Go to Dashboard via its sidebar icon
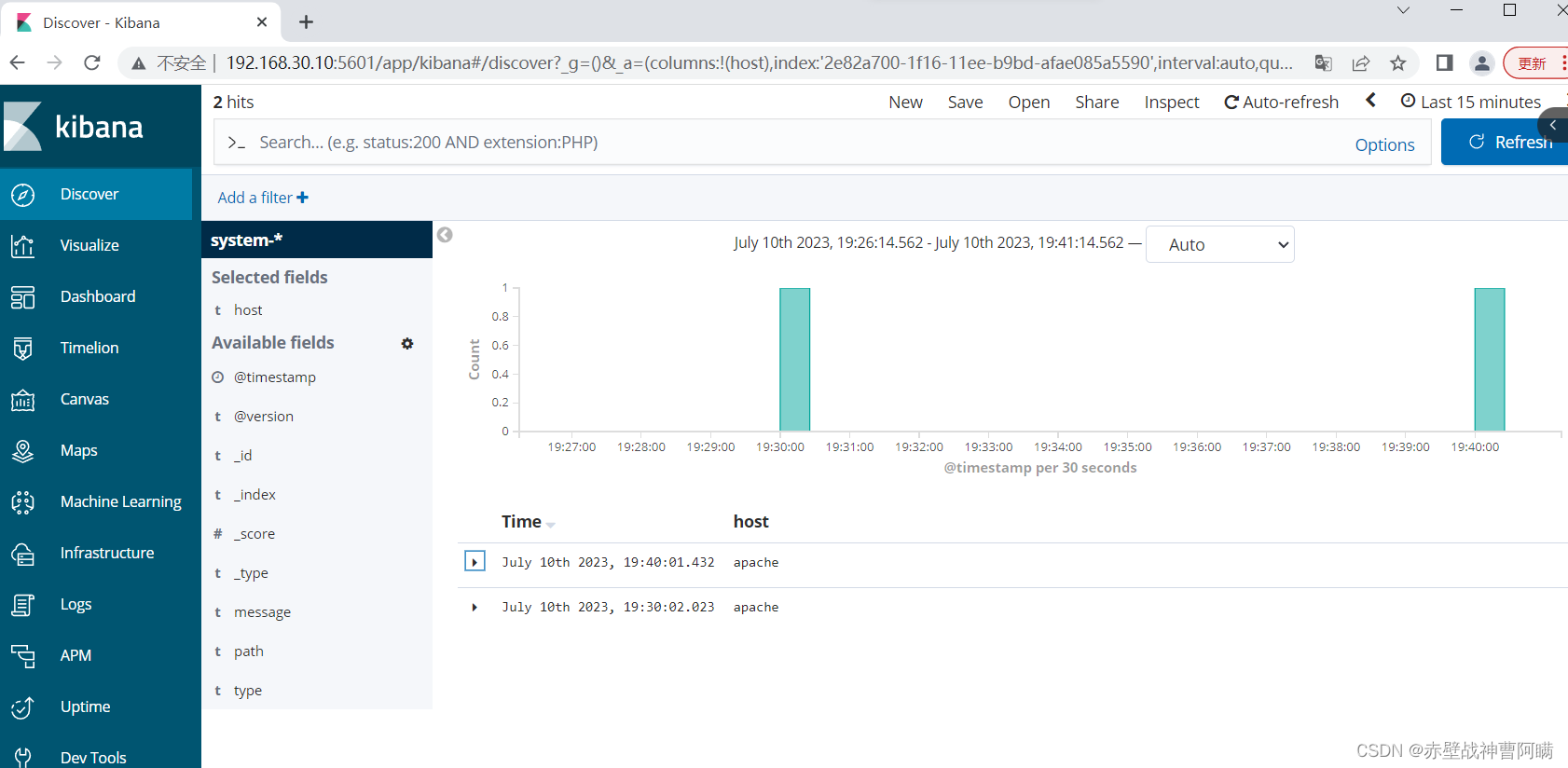This screenshot has height=768, width=1568. pyautogui.click(x=22, y=297)
